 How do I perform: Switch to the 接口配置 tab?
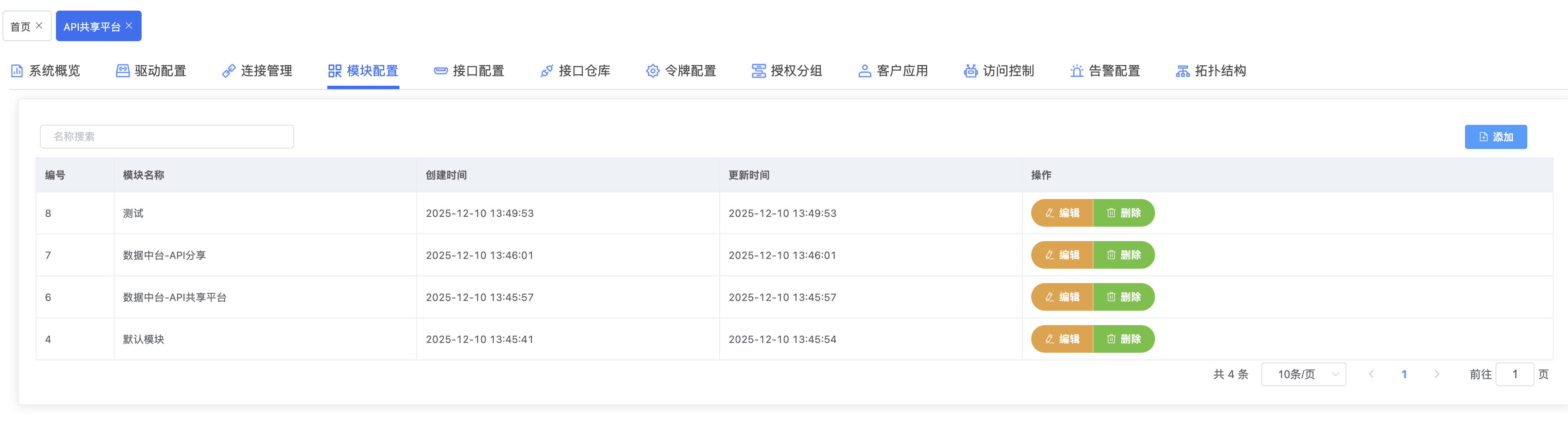point(469,71)
